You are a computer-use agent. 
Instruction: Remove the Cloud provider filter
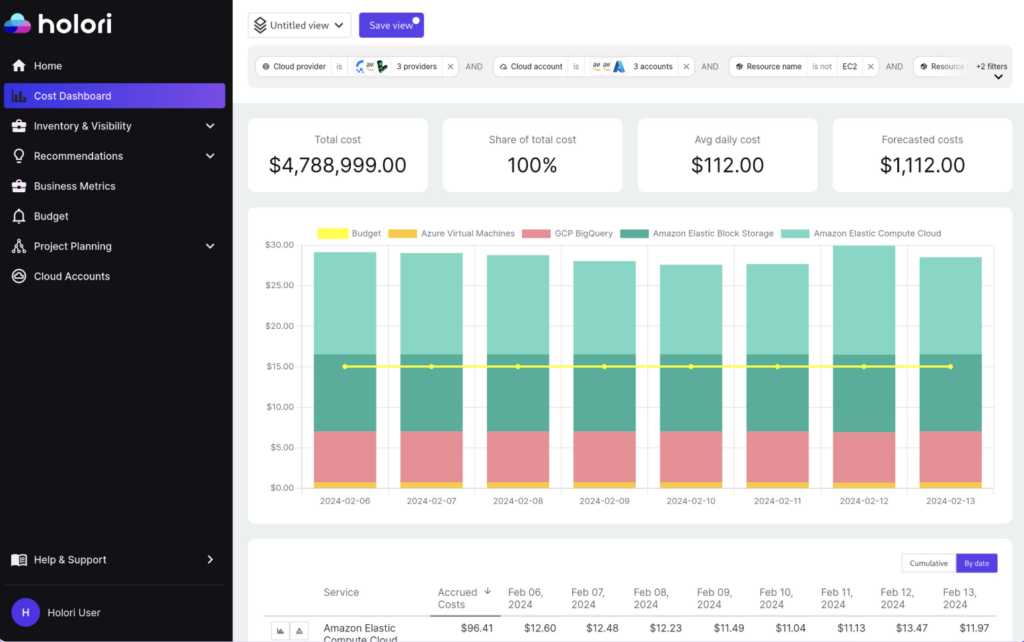pos(450,67)
